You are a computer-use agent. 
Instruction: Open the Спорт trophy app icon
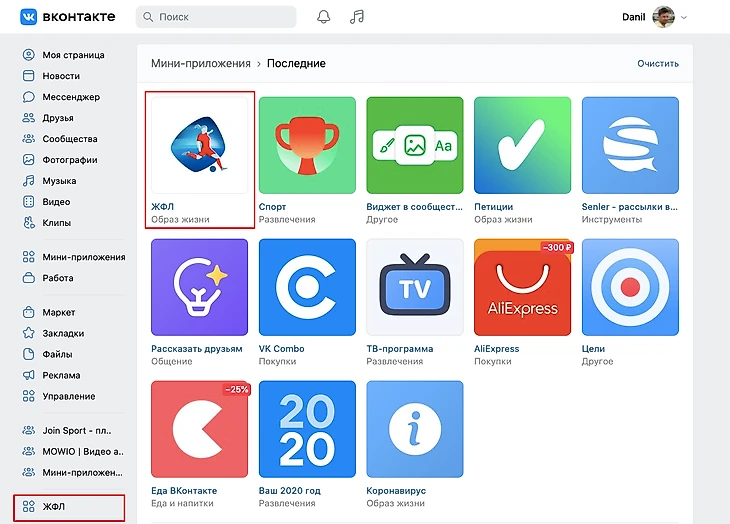click(x=307, y=145)
